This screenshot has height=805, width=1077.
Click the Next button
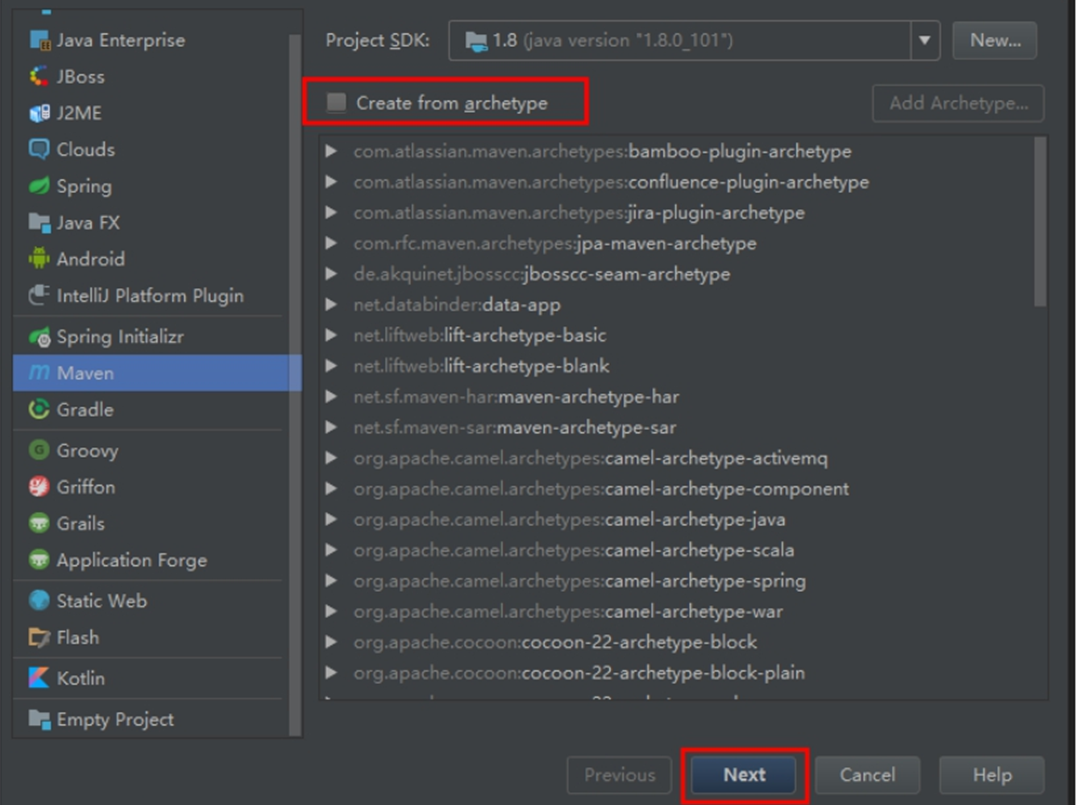click(x=744, y=775)
